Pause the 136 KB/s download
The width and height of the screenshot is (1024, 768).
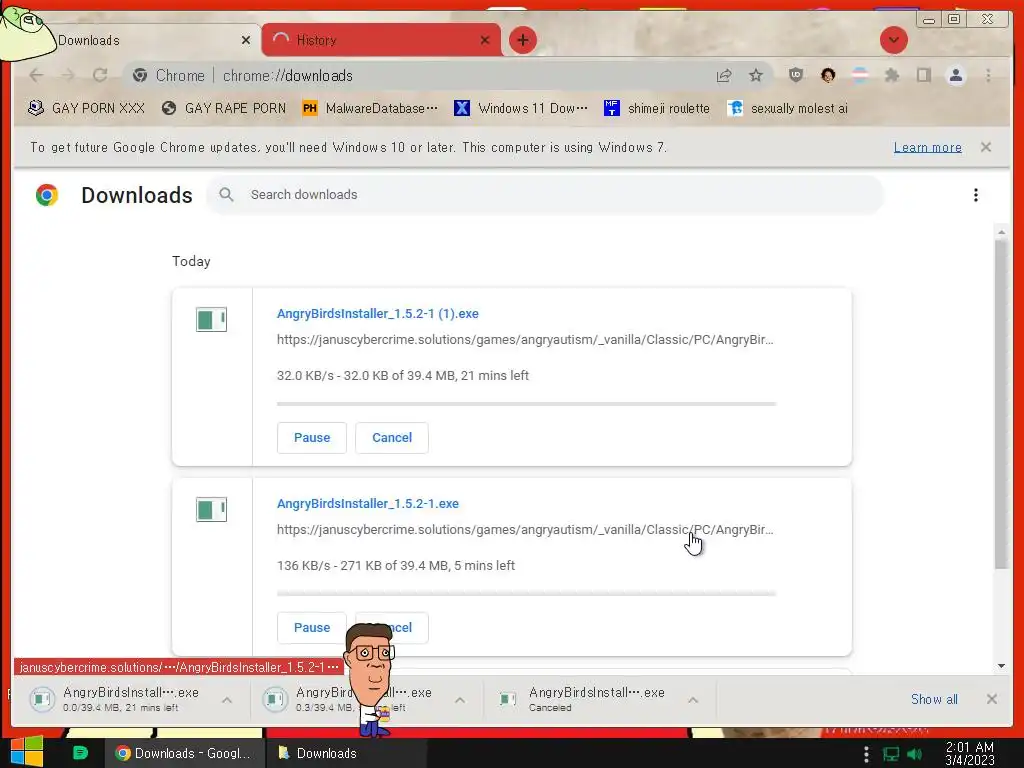click(x=312, y=628)
